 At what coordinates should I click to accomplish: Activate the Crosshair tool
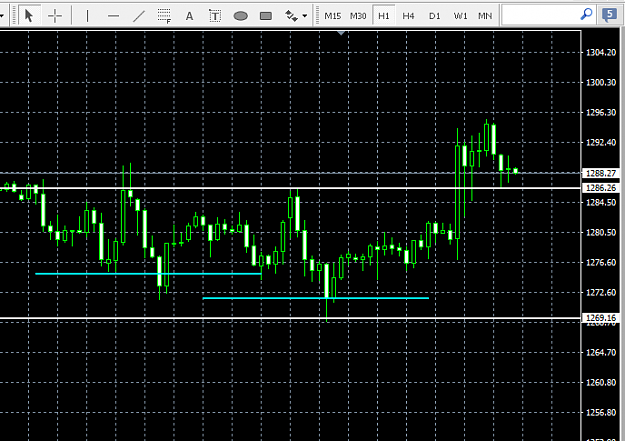[55, 16]
